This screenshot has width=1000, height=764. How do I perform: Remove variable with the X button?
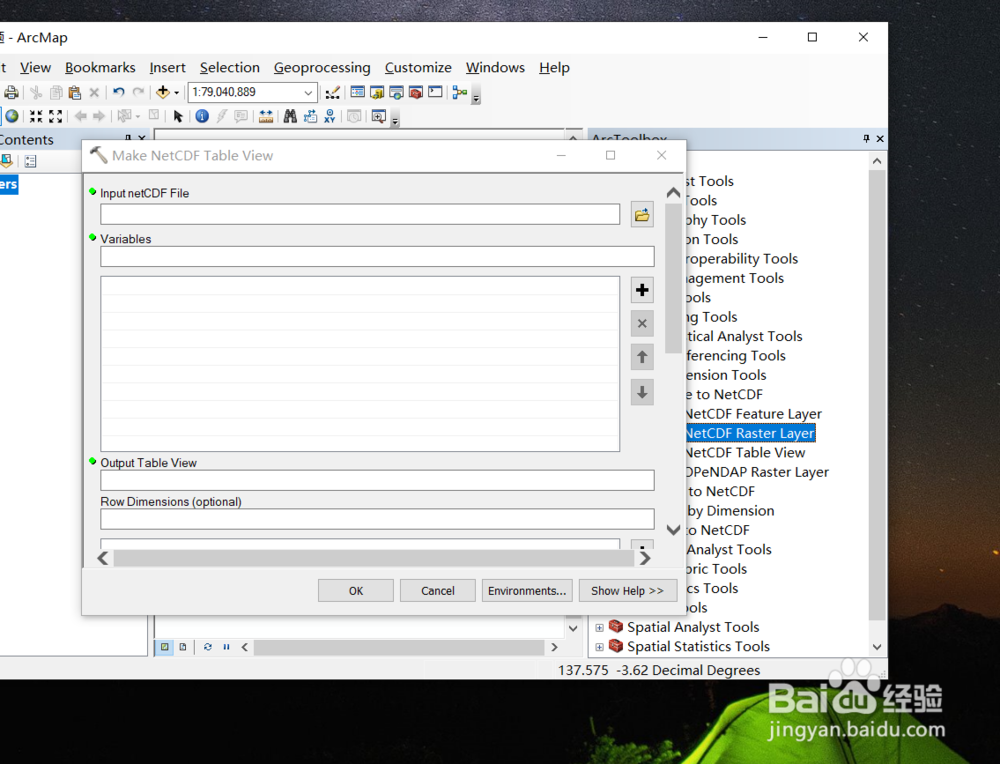[x=642, y=324]
